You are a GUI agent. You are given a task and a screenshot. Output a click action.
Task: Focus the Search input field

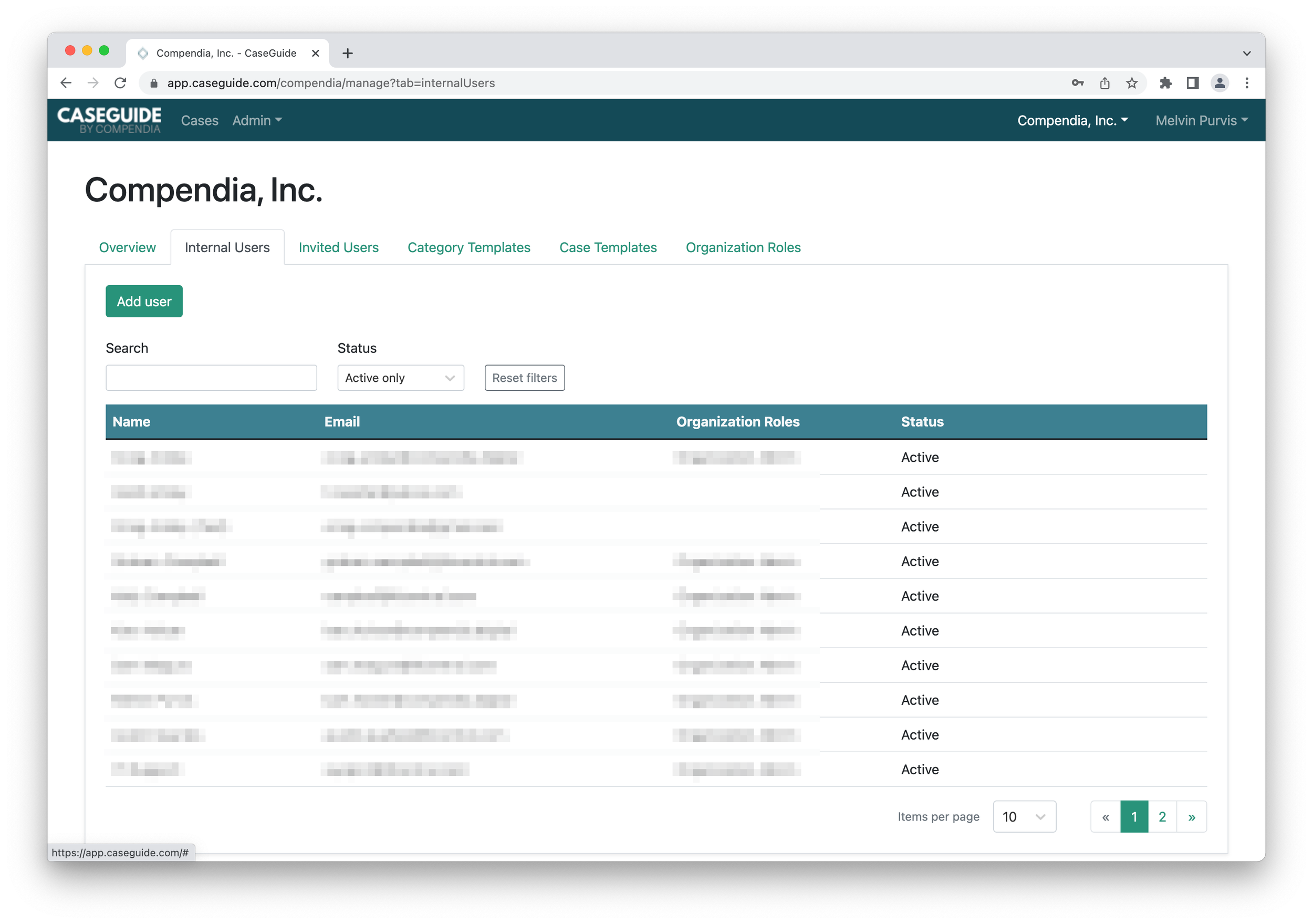211,378
